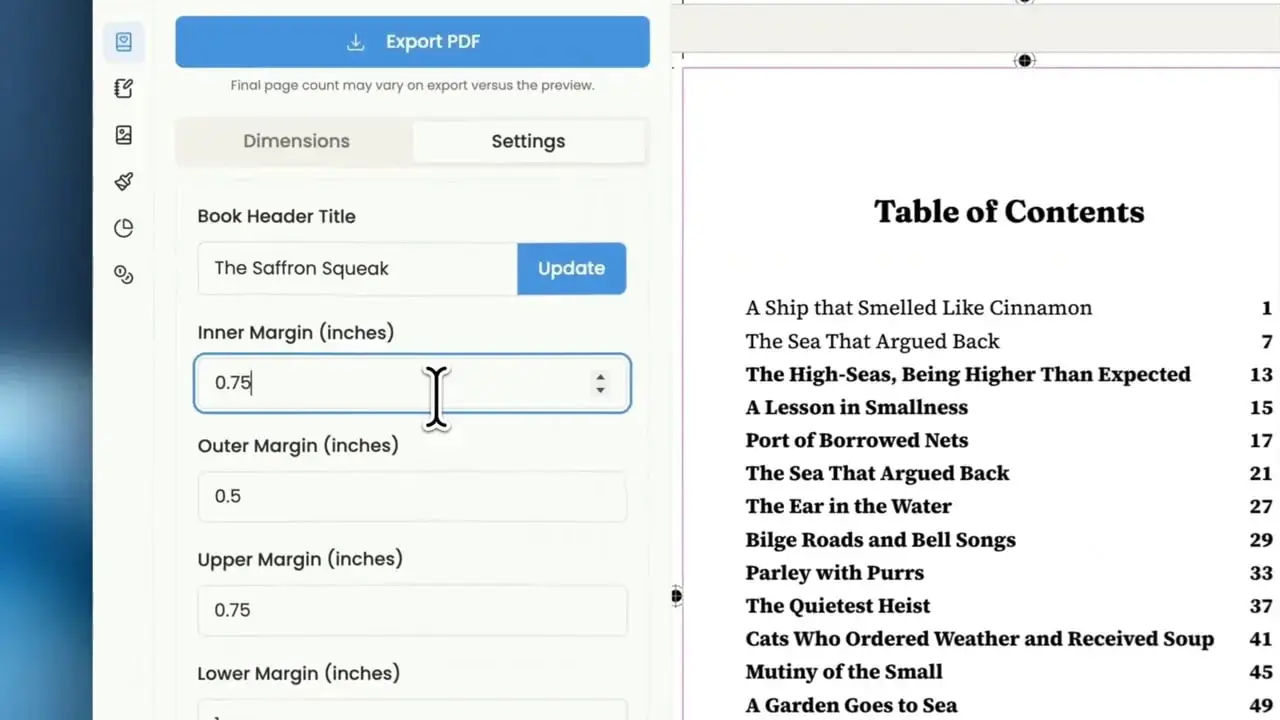
Task: Increase Inner Margin with the up arrow
Action: tap(600, 376)
